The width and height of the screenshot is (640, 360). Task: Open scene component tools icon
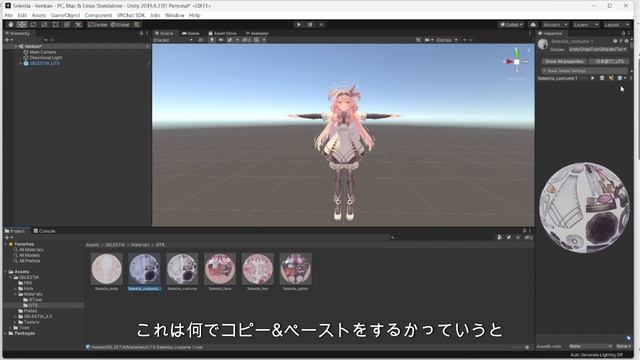(418, 40)
